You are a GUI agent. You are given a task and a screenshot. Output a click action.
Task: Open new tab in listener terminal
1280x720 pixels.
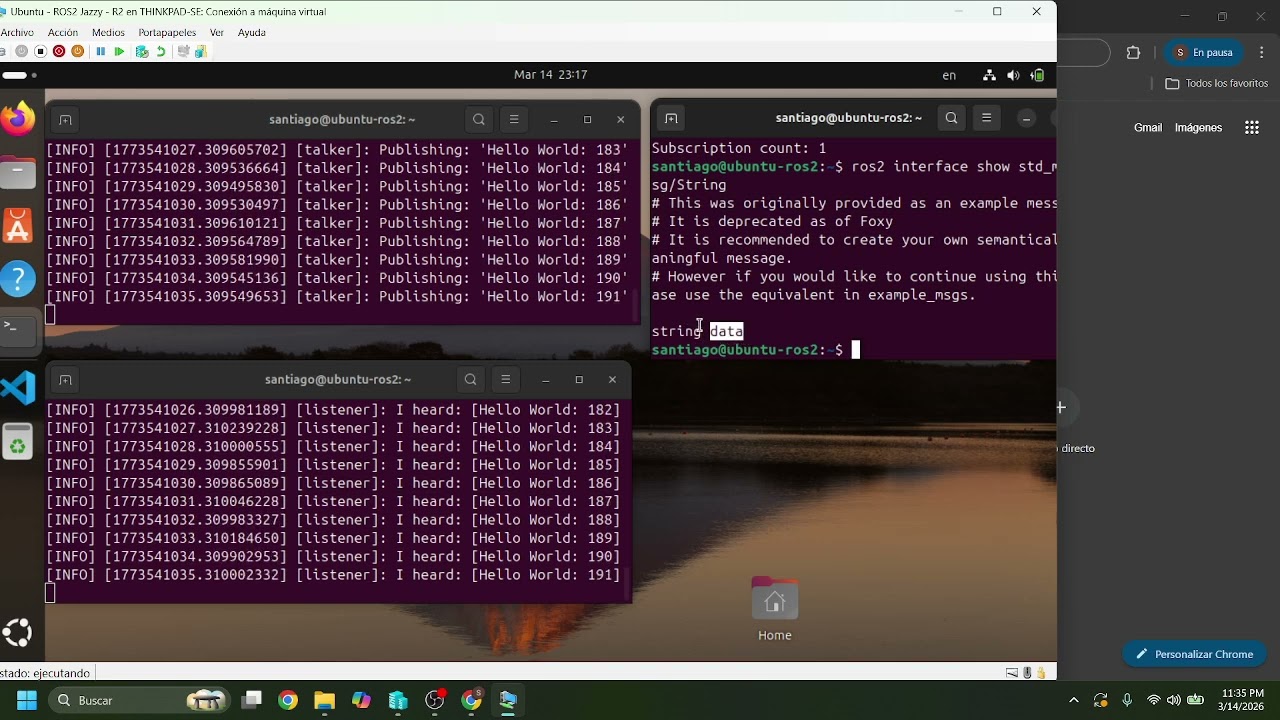coord(65,380)
